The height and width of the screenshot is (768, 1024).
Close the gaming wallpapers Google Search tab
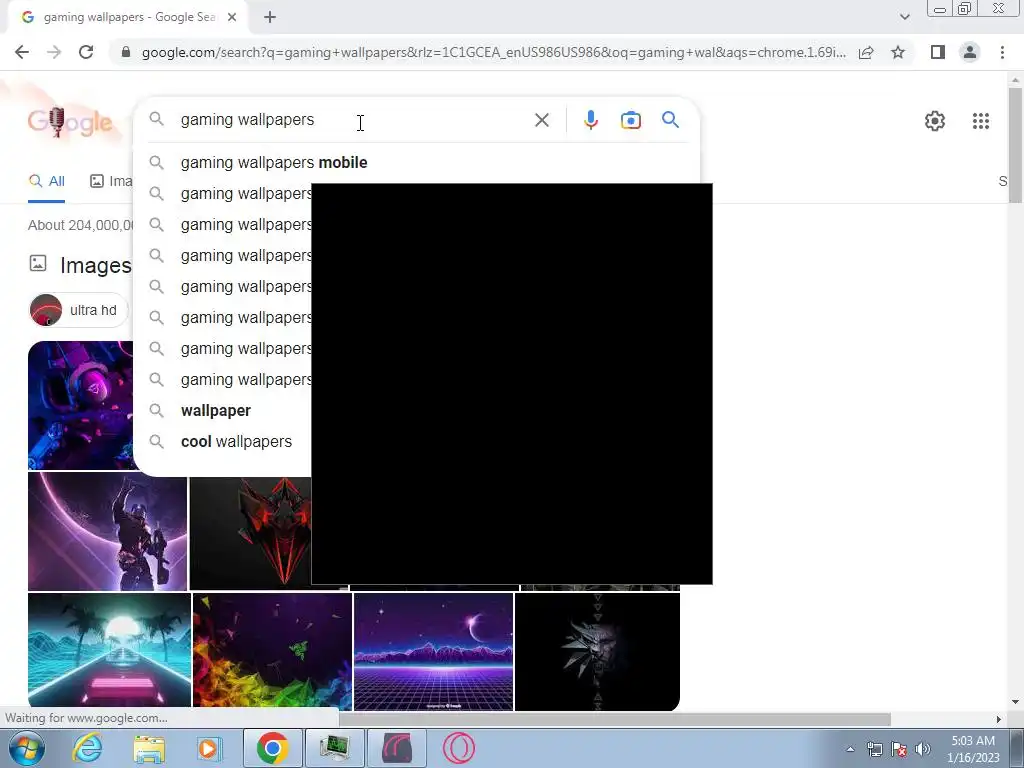[x=232, y=18]
